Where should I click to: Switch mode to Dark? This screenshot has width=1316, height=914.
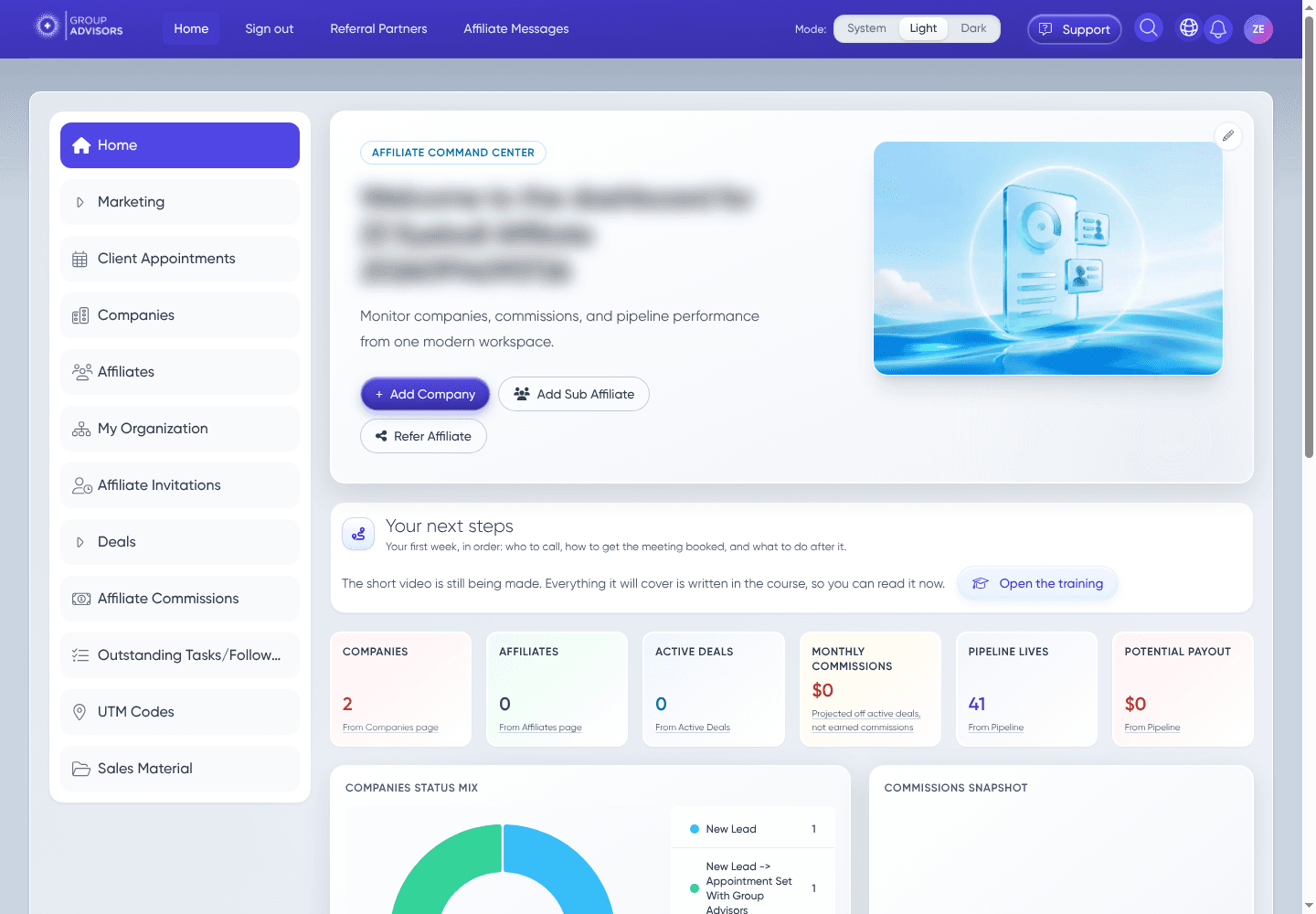tap(973, 28)
